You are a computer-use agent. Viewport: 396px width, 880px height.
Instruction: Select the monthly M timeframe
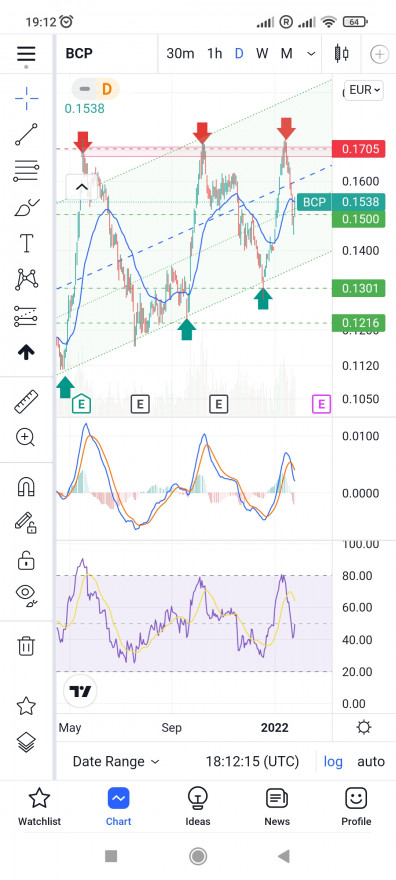(287, 54)
